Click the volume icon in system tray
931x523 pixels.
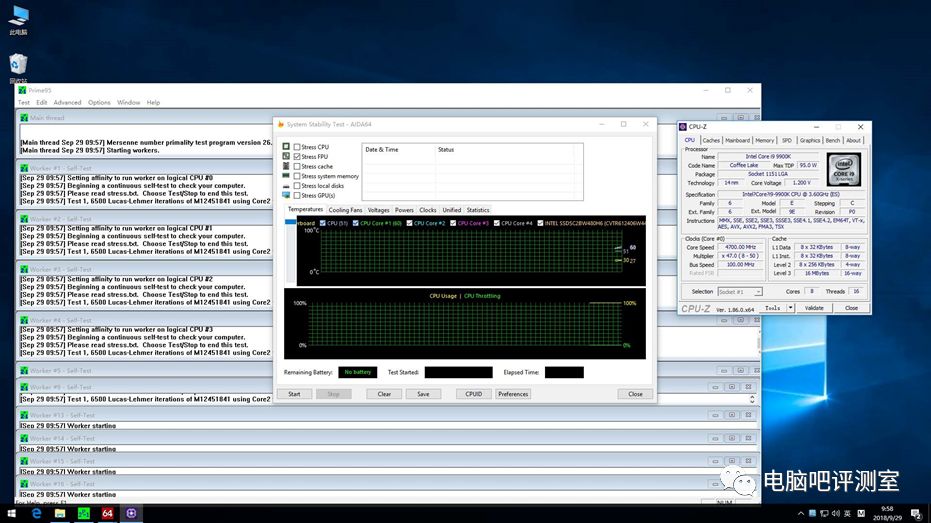(x=836, y=514)
